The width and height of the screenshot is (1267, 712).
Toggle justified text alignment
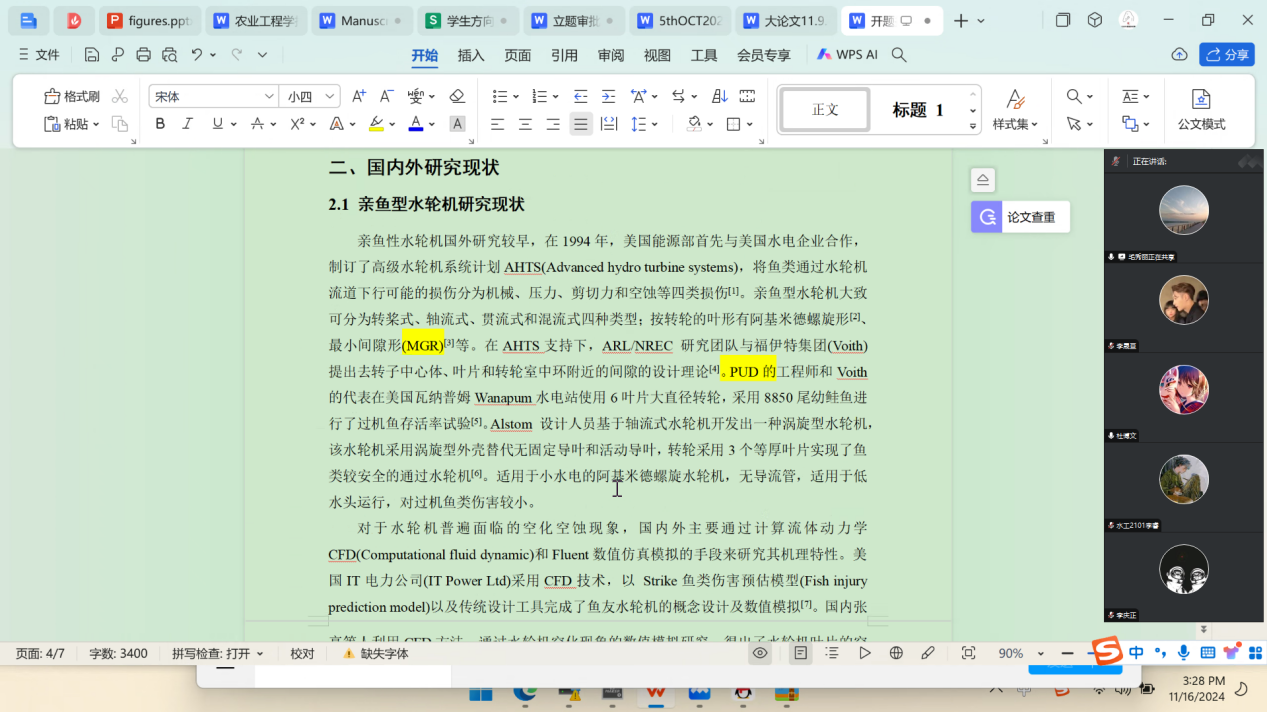point(580,124)
